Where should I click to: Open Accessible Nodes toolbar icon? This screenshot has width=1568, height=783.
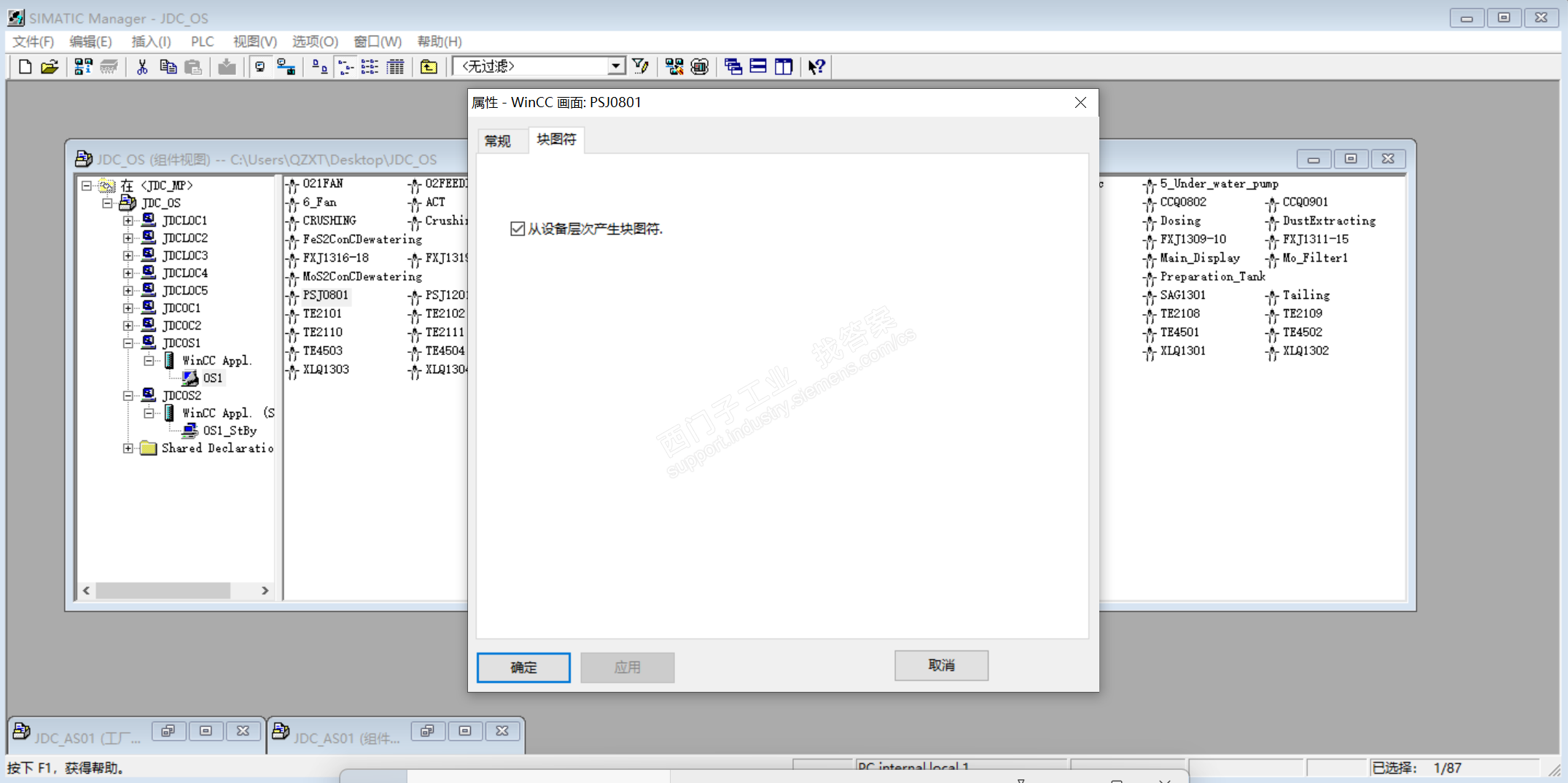point(83,67)
